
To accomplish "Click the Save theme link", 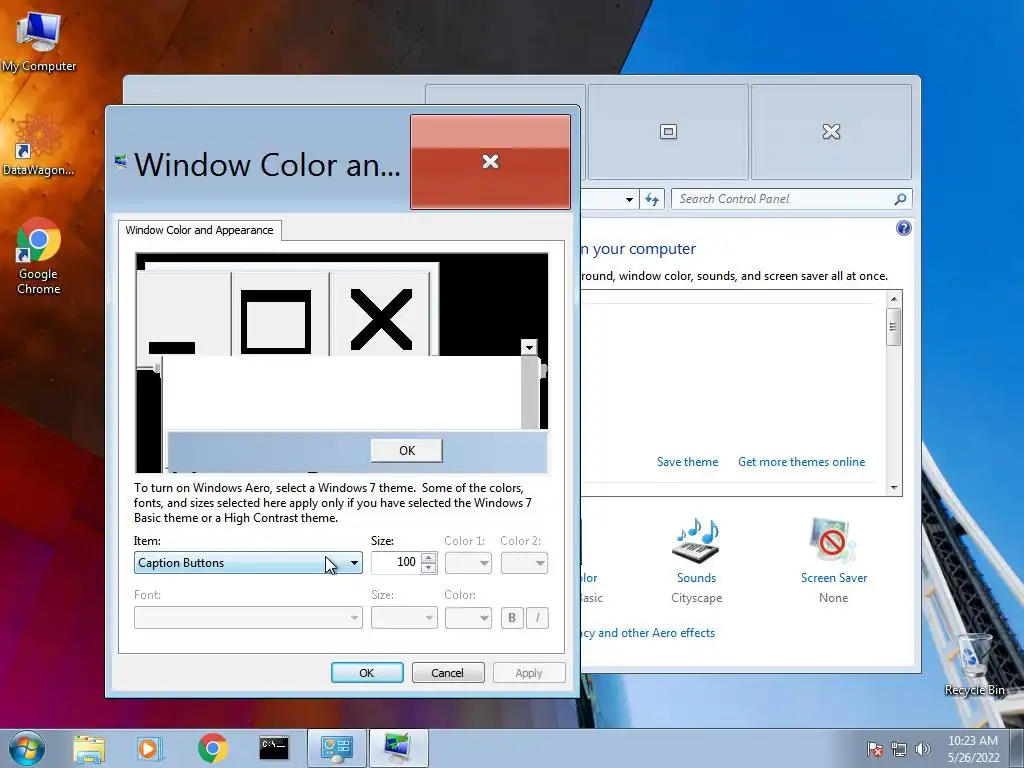I will pyautogui.click(x=687, y=462).
